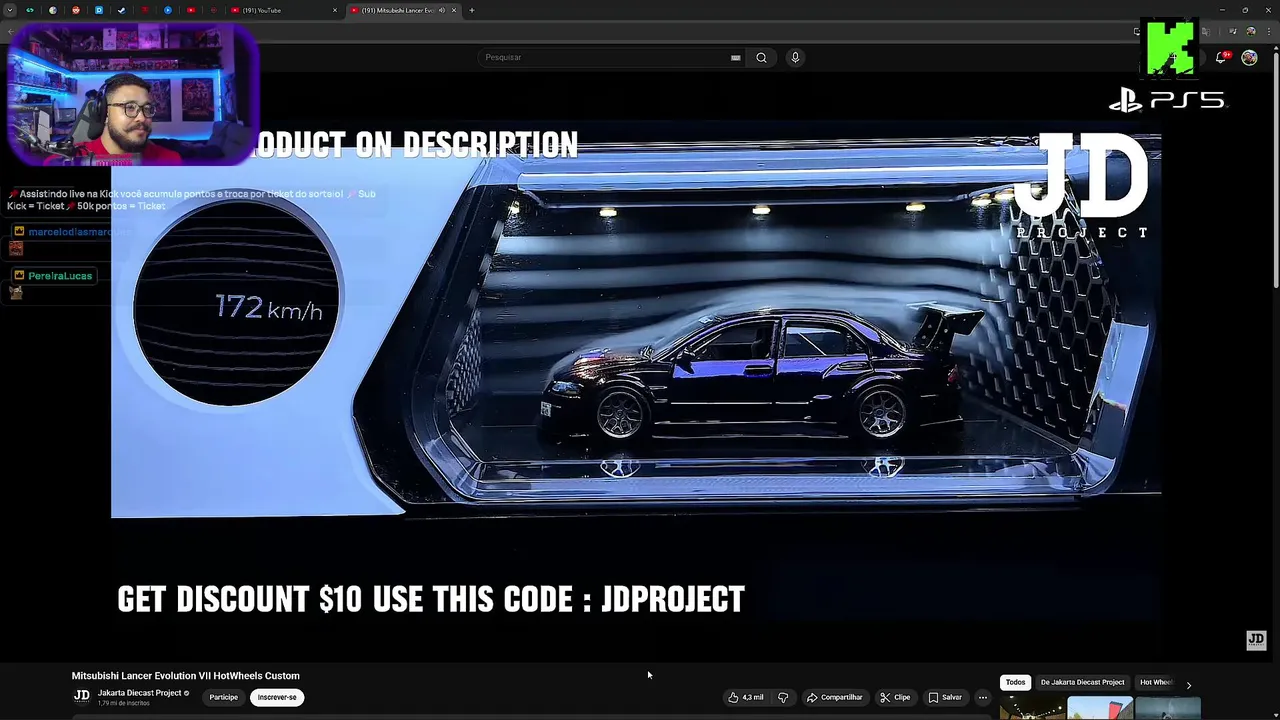Open the YouTube account avatar menu
The height and width of the screenshot is (720, 1280).
(x=1249, y=58)
